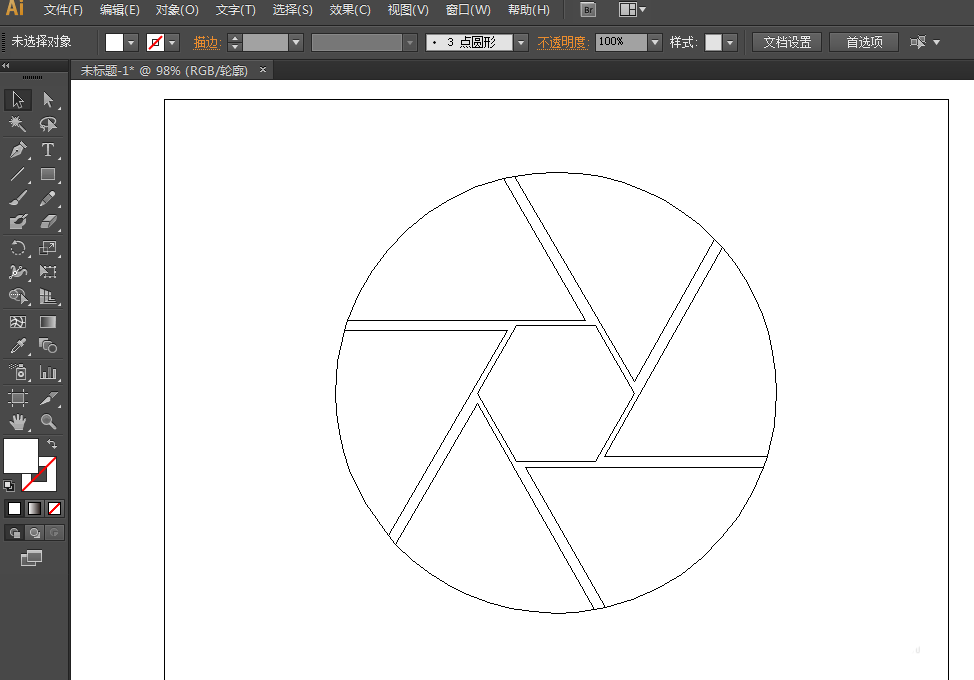Set fill mode to None
The width and height of the screenshot is (974, 680).
point(54,509)
